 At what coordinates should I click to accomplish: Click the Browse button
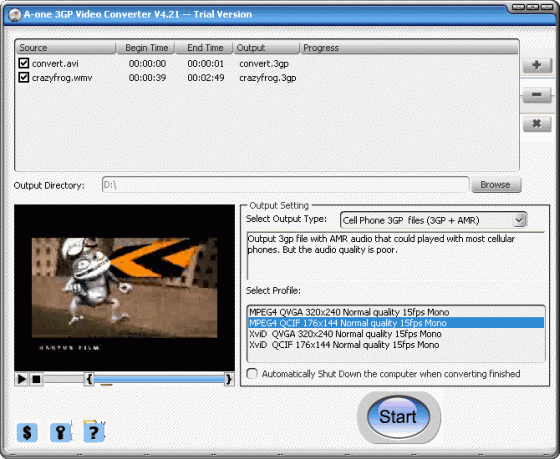pos(496,185)
